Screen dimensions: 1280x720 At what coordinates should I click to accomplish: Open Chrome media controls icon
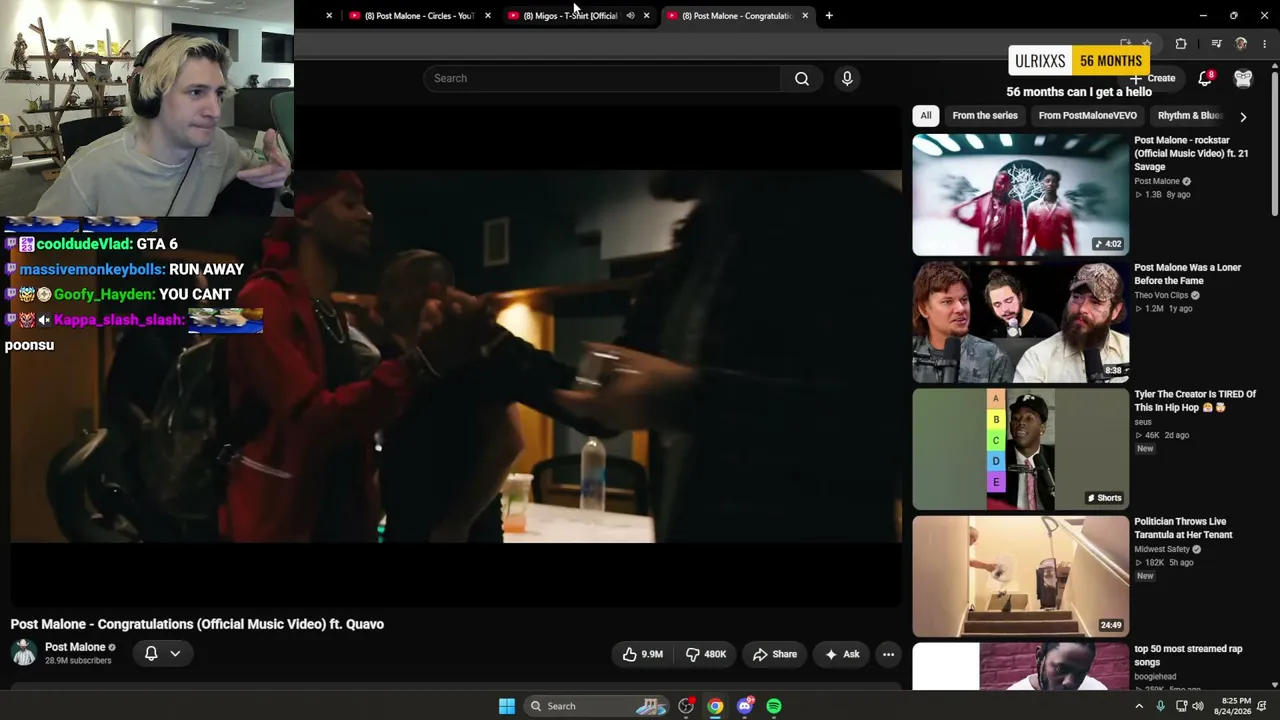(x=1216, y=44)
